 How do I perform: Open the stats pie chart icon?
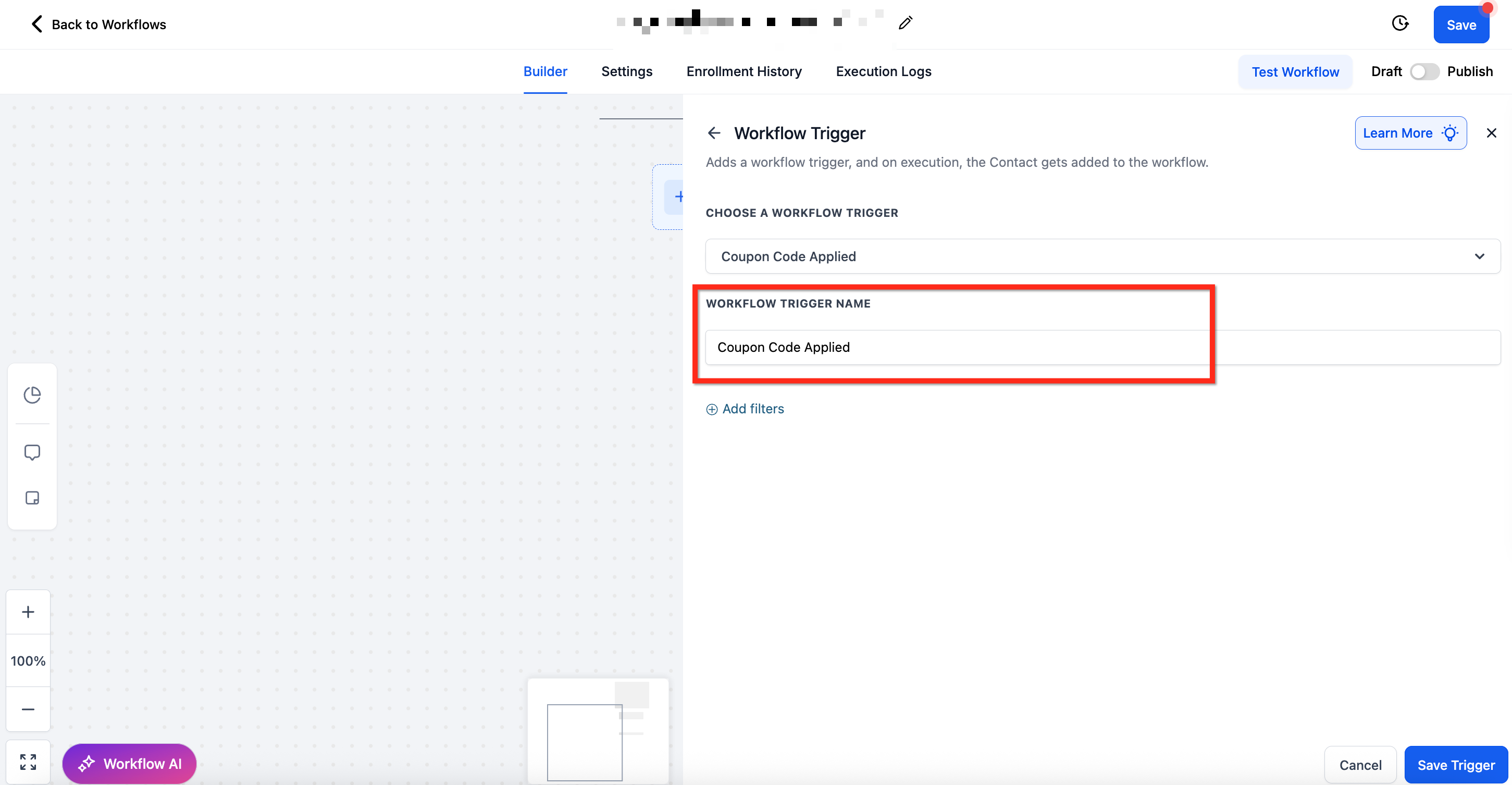point(32,395)
